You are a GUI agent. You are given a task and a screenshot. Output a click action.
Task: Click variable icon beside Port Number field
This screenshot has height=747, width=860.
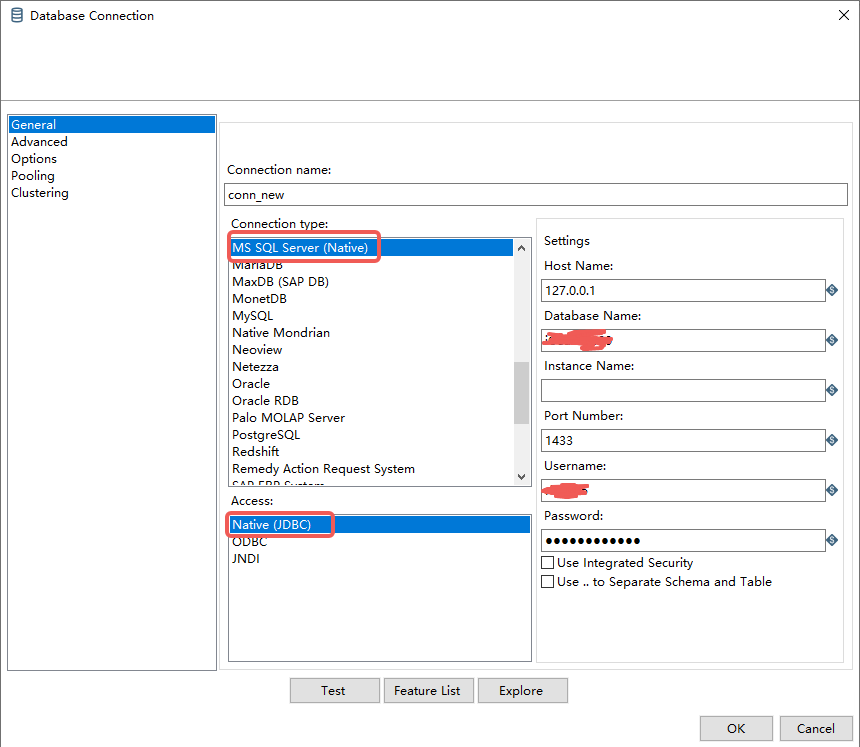tap(831, 440)
